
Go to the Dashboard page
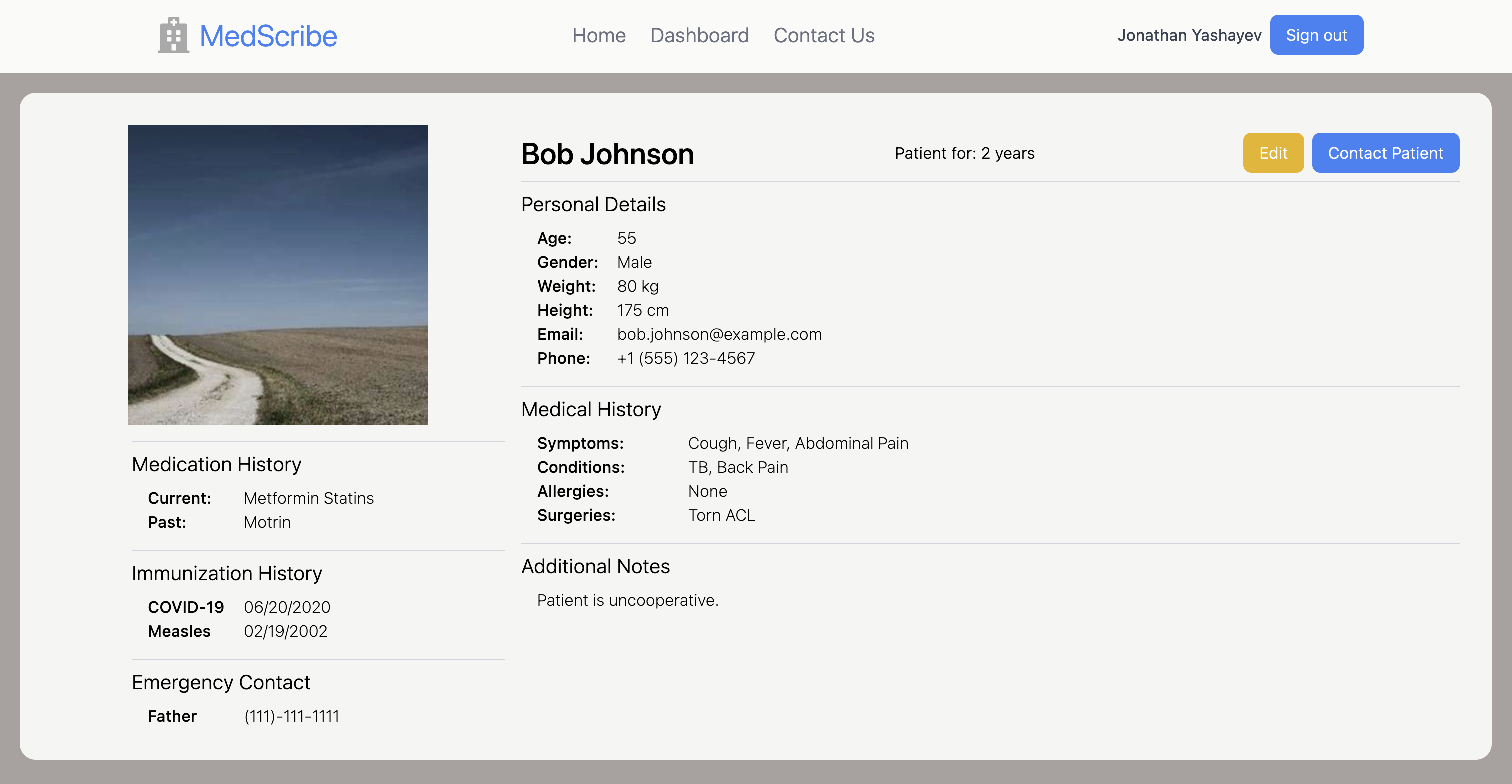[x=699, y=36]
